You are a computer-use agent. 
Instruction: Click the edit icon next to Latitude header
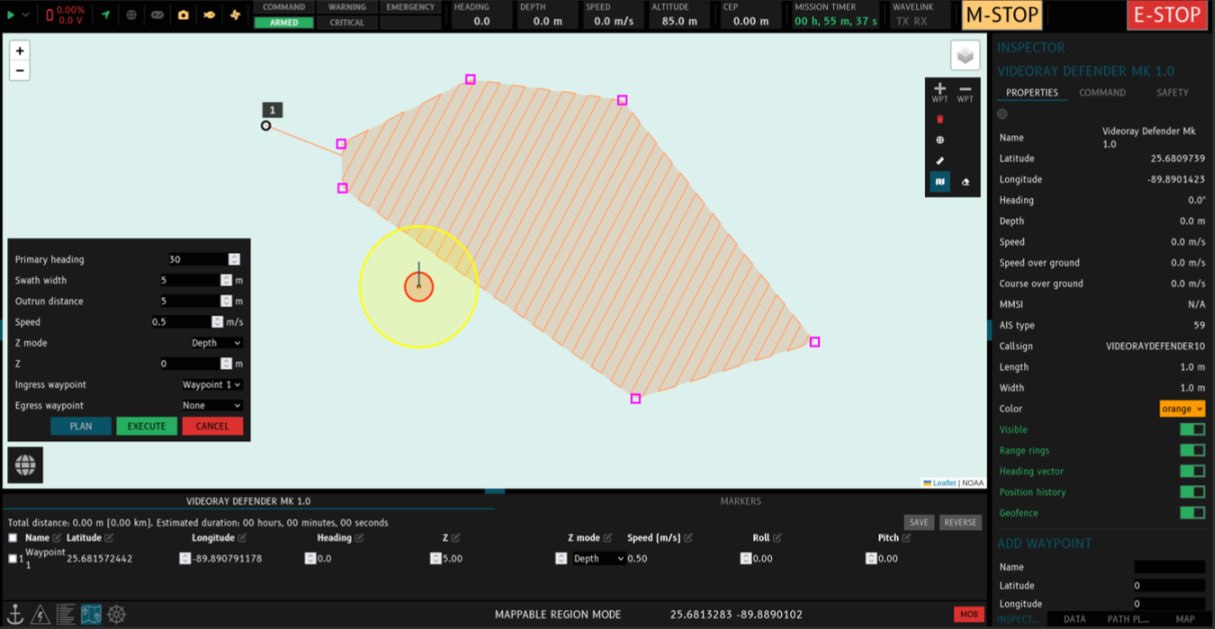click(x=109, y=538)
